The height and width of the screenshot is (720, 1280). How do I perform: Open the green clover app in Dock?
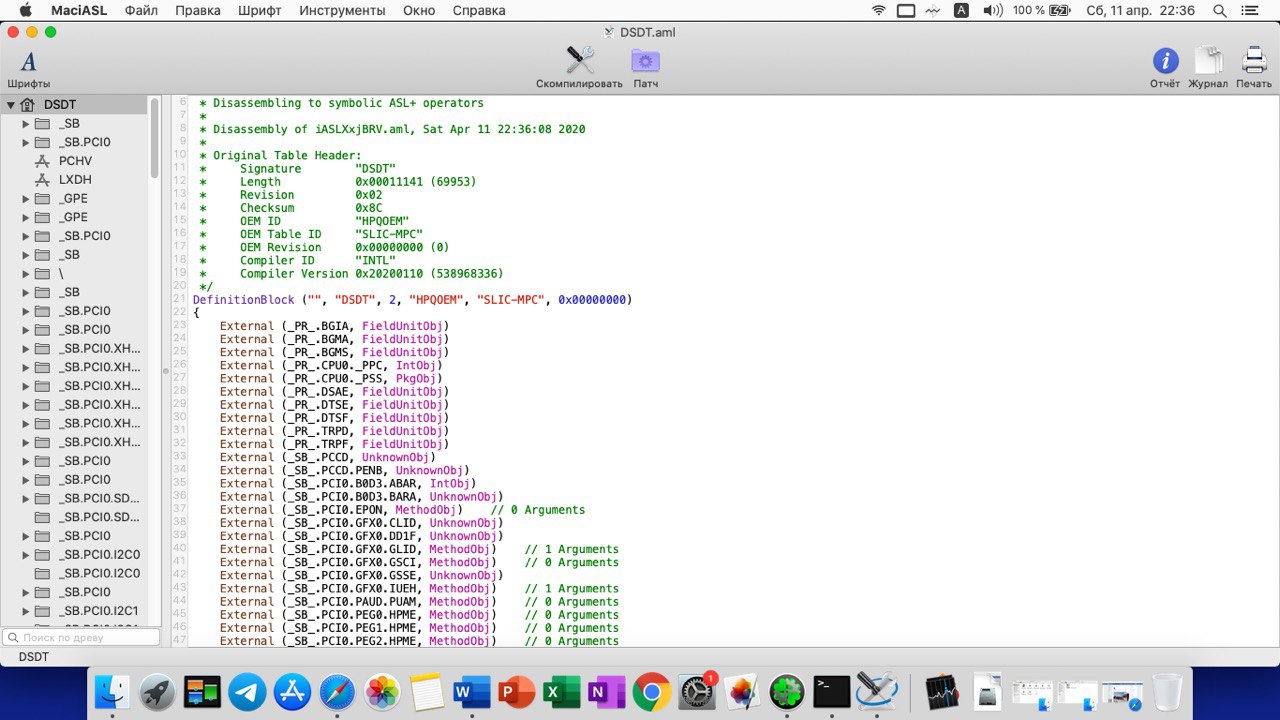click(786, 692)
